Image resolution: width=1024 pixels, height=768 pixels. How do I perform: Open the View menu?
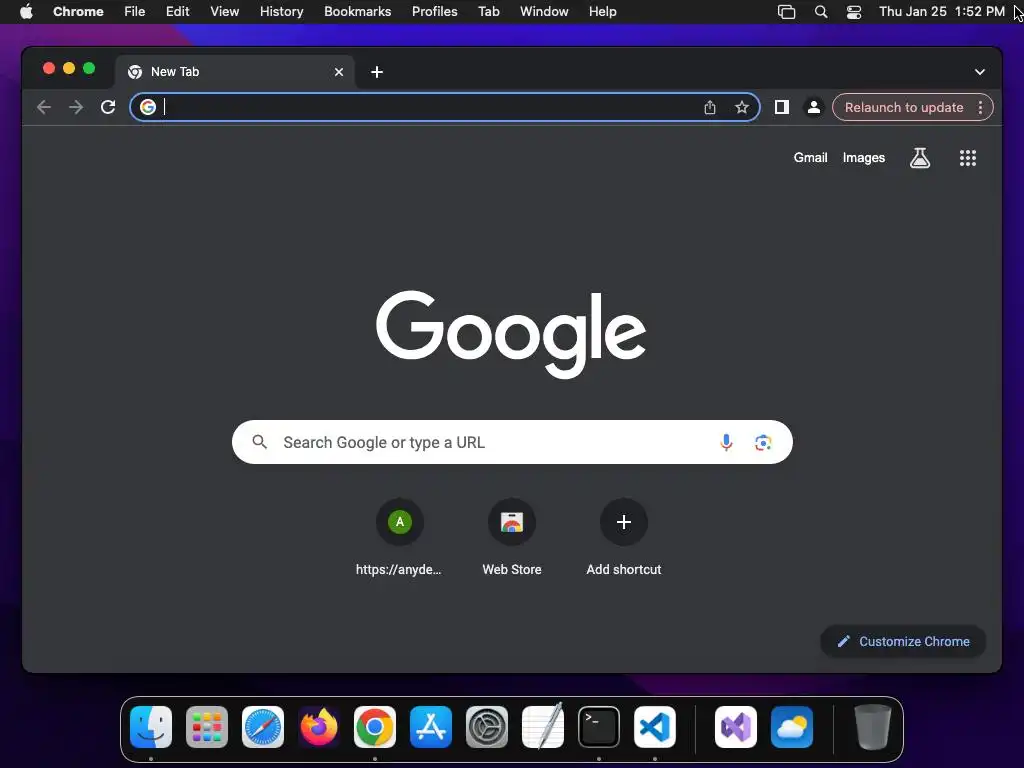coord(225,11)
